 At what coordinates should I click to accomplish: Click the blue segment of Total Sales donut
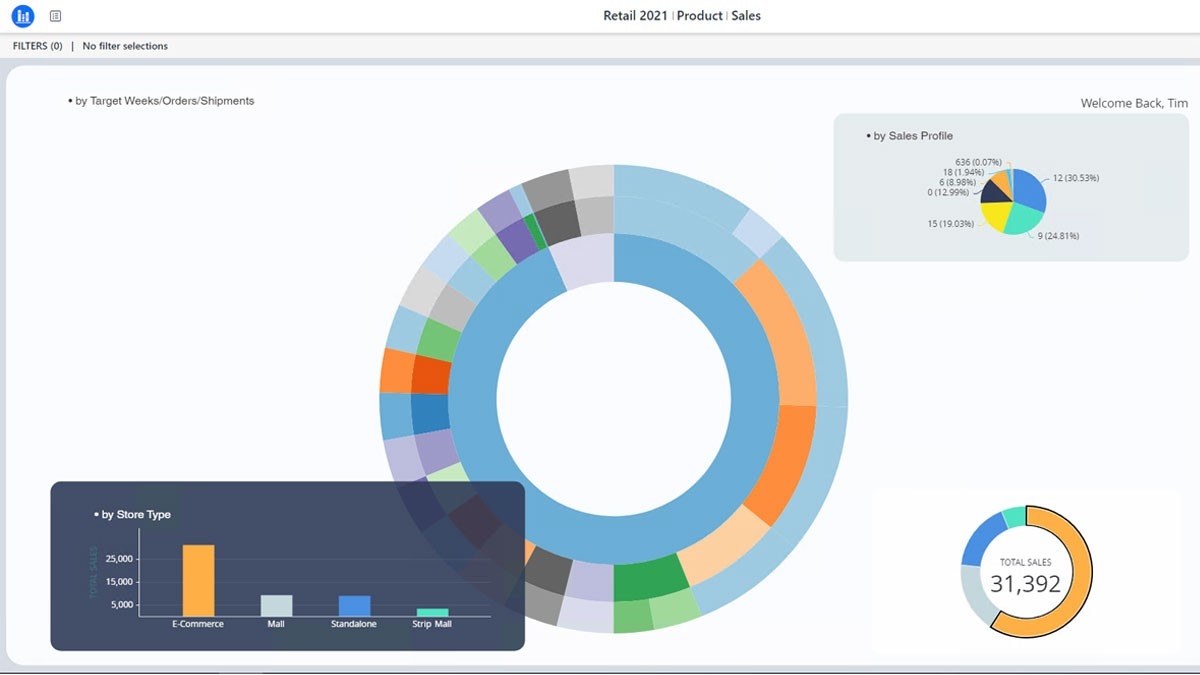[x=982, y=536]
